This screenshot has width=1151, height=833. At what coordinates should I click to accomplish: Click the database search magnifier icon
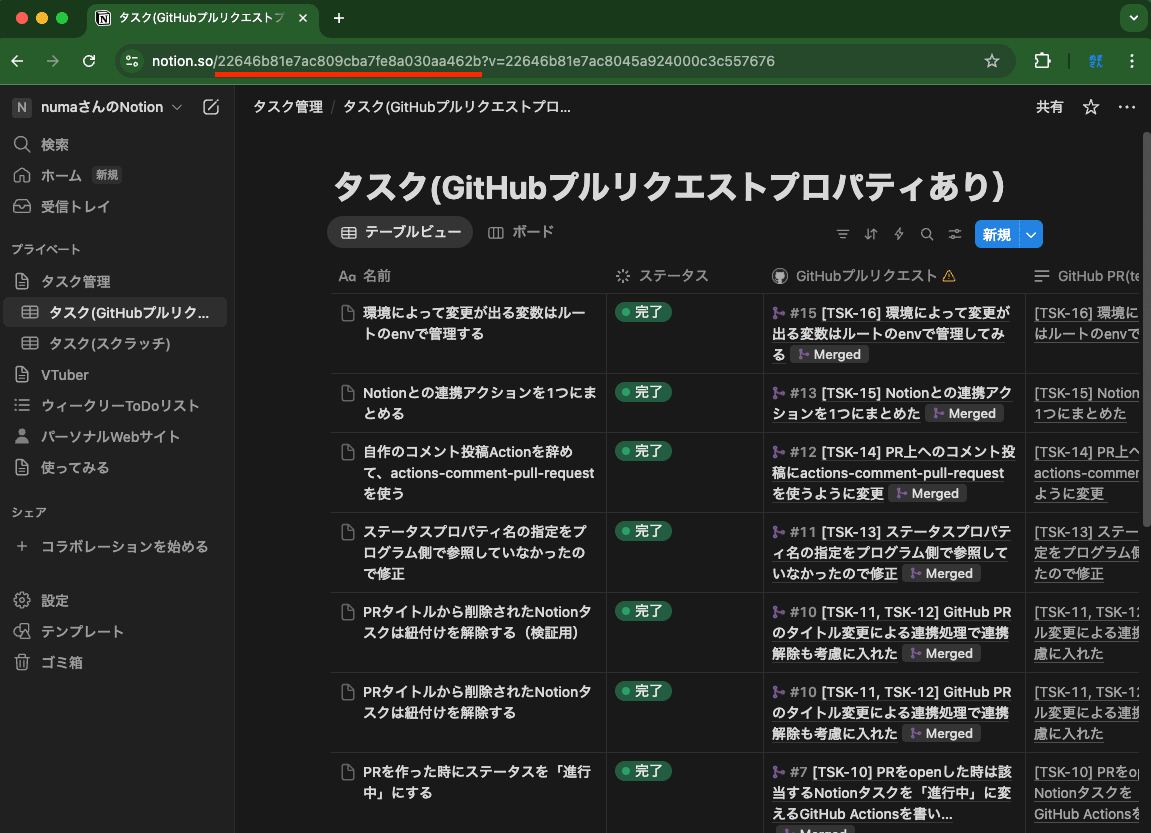click(927, 234)
